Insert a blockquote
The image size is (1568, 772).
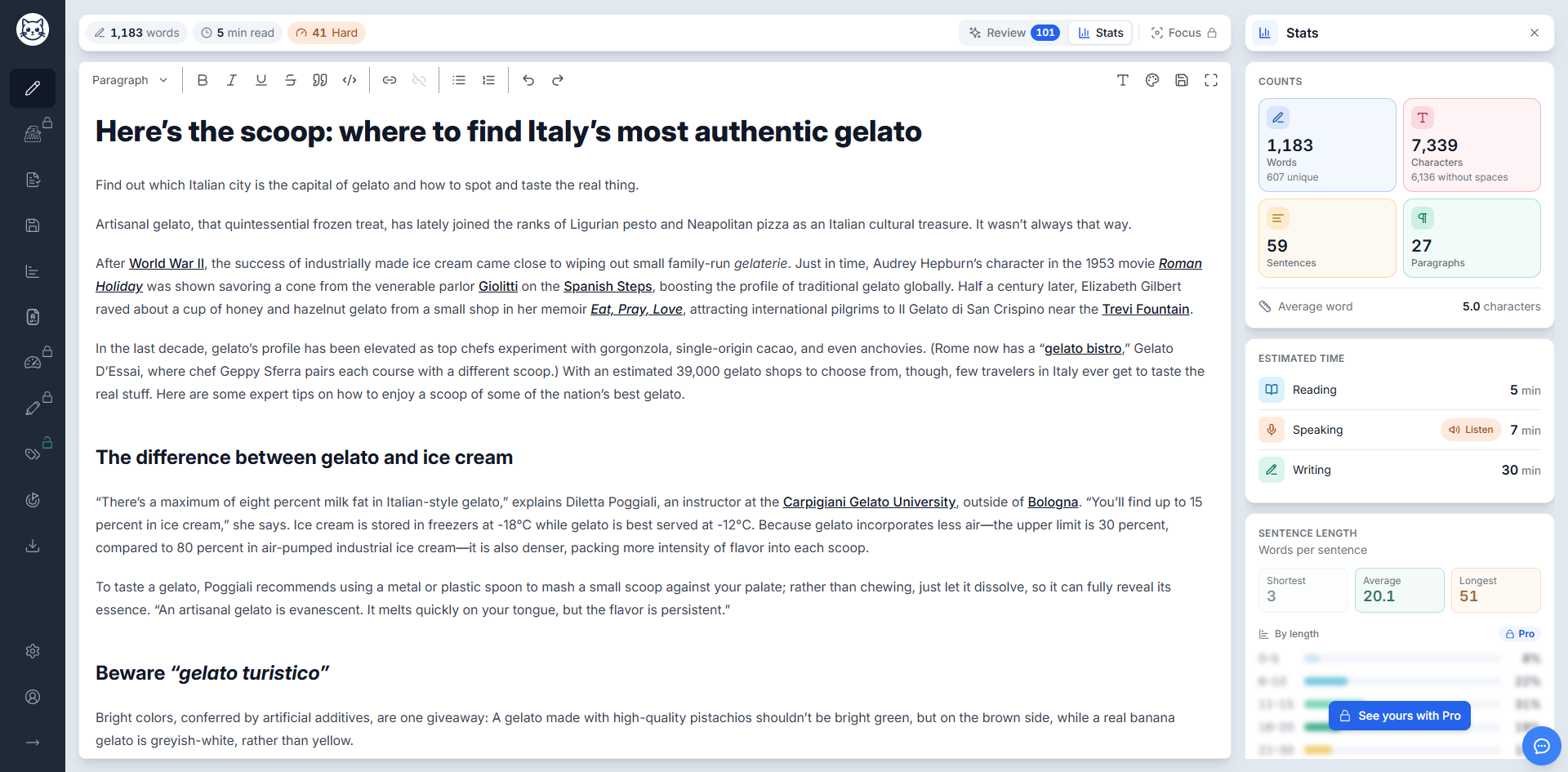(320, 80)
